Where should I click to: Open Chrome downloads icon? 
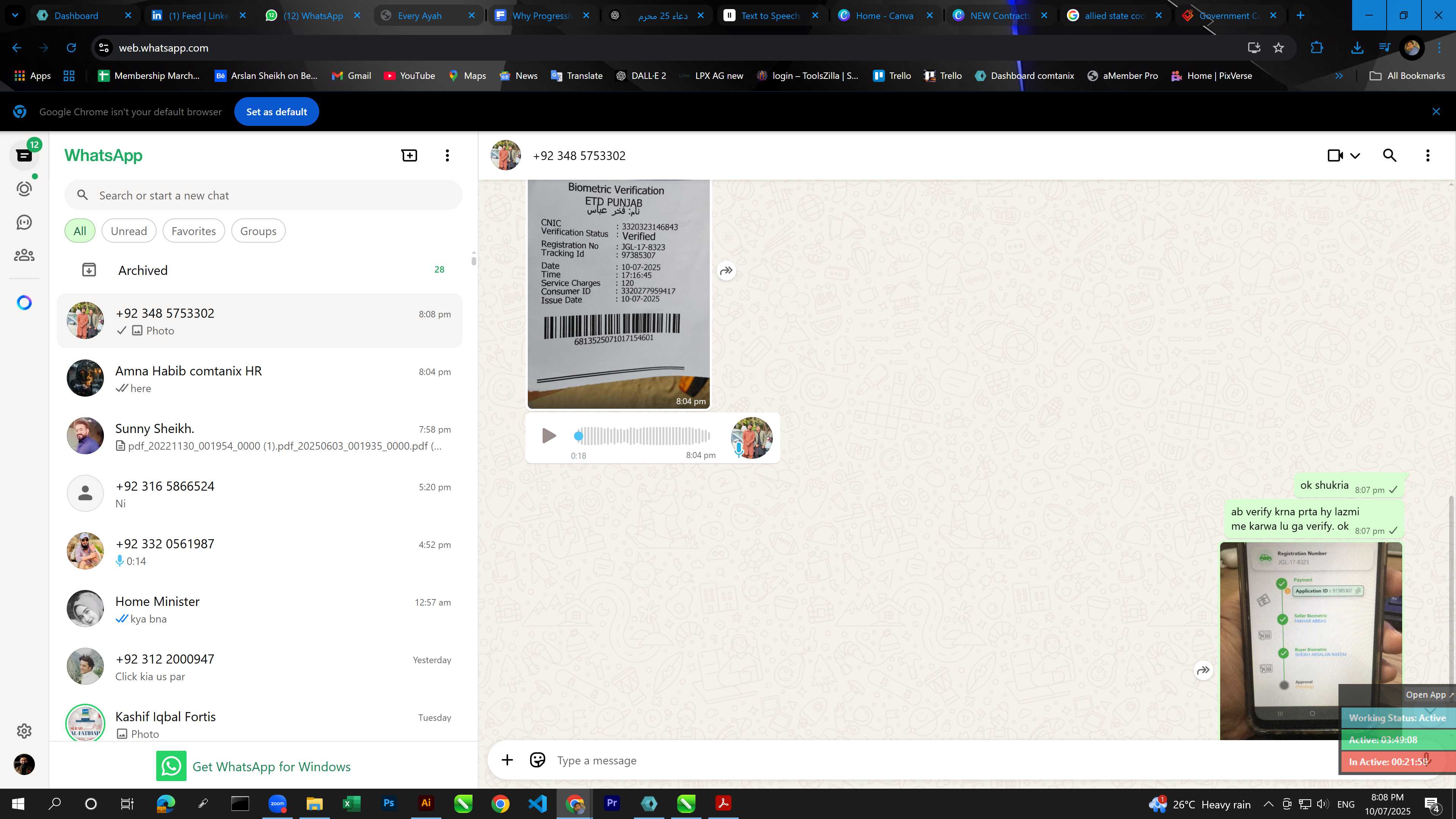[x=1357, y=48]
